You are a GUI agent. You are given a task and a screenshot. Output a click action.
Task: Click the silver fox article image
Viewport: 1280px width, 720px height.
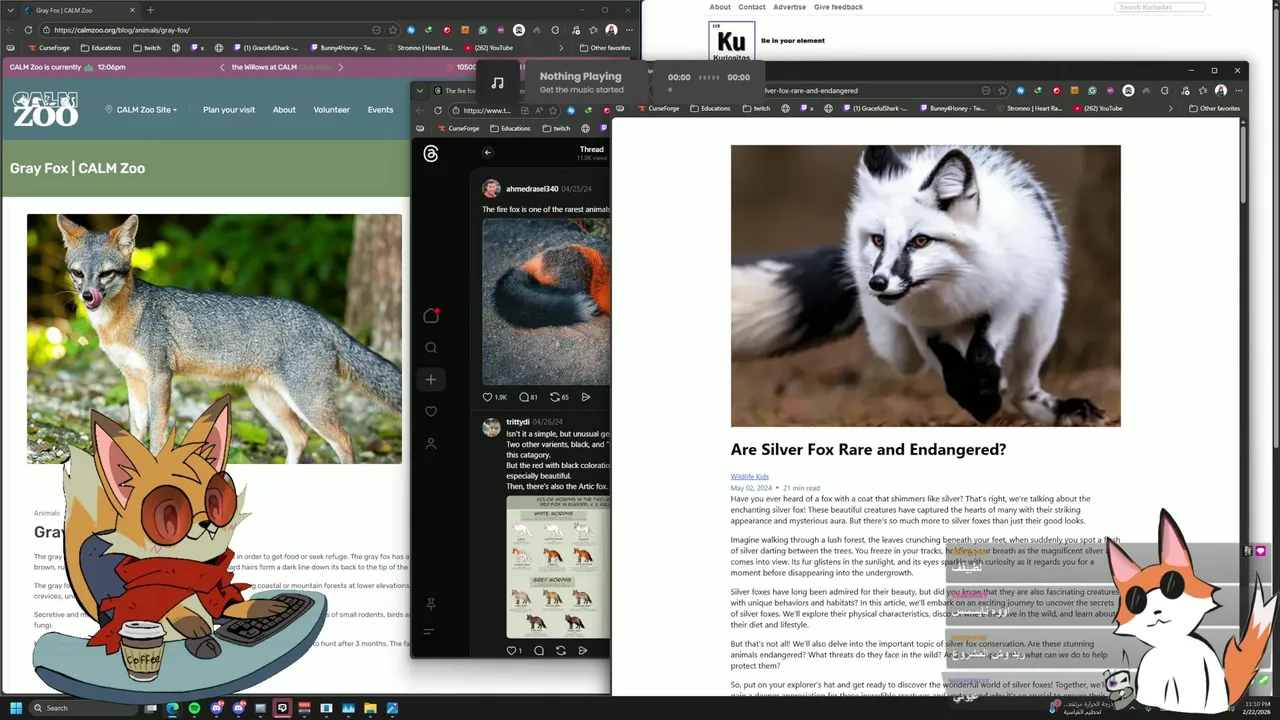[x=925, y=286]
